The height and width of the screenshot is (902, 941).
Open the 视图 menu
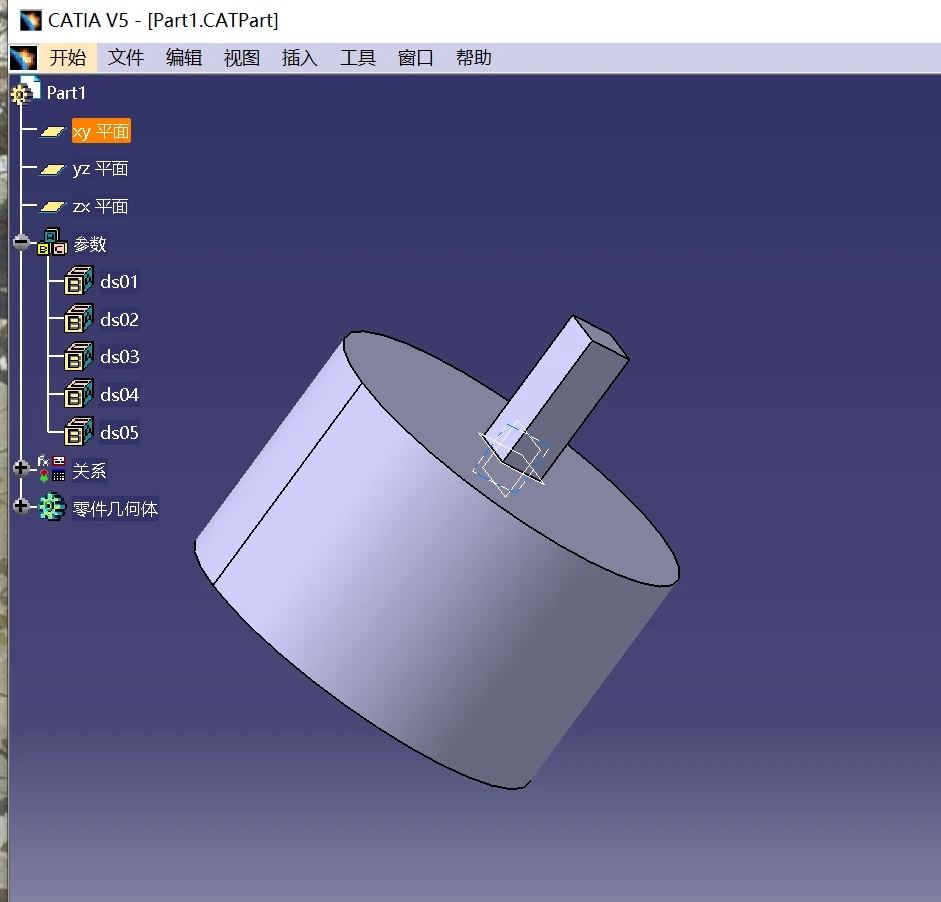(x=242, y=58)
